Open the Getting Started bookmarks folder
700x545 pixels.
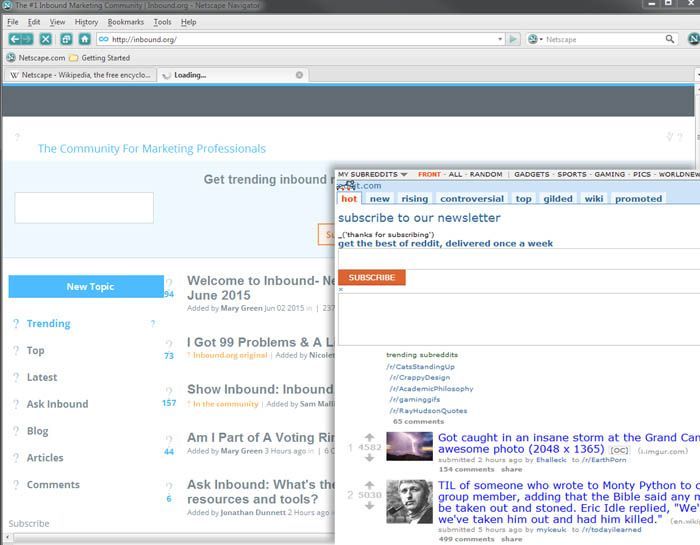100,58
